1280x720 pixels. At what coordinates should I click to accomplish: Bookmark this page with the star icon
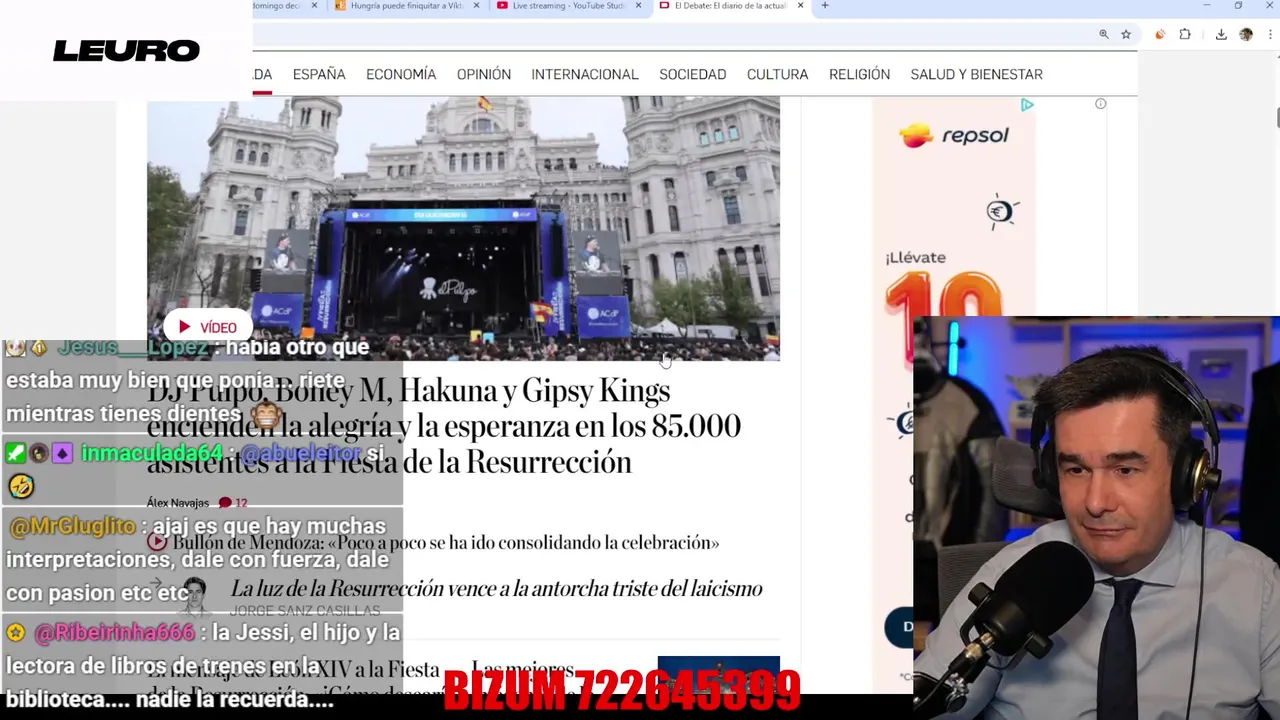click(1126, 34)
